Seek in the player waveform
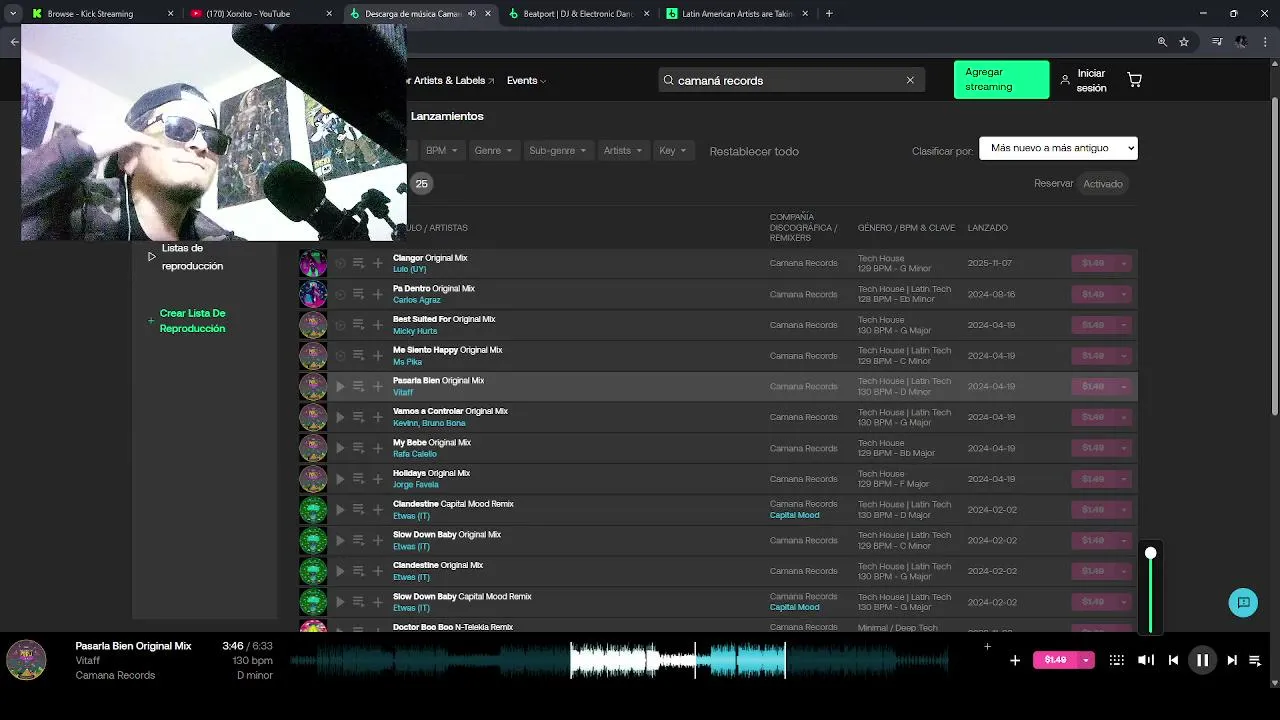1280x720 pixels. 618,660
